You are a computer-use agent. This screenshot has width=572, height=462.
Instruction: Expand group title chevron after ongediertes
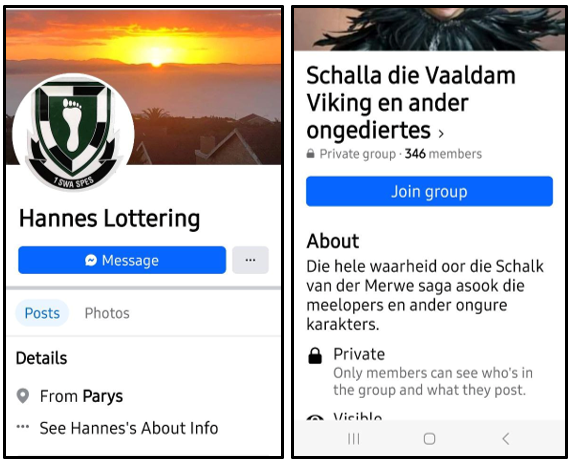tap(441, 134)
